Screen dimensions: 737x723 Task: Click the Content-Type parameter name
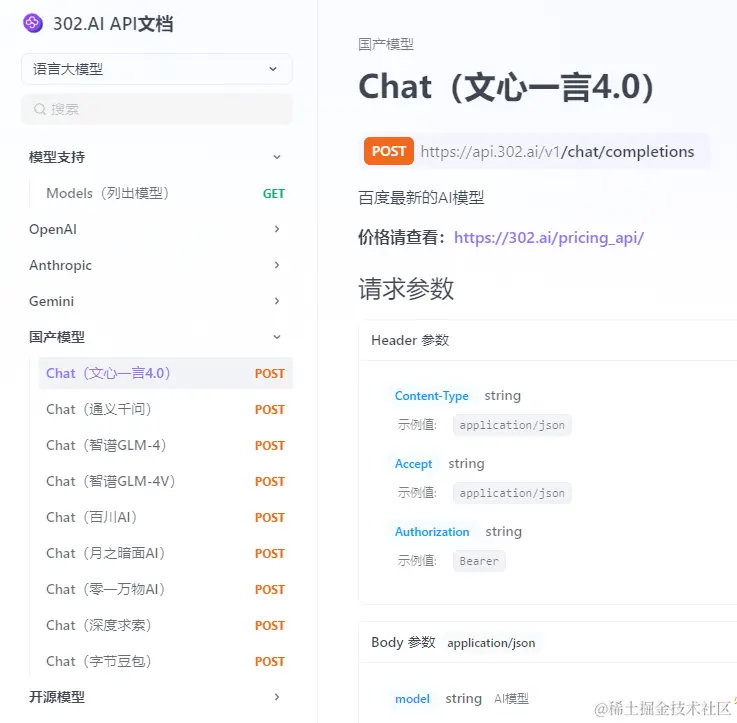pyautogui.click(x=431, y=396)
